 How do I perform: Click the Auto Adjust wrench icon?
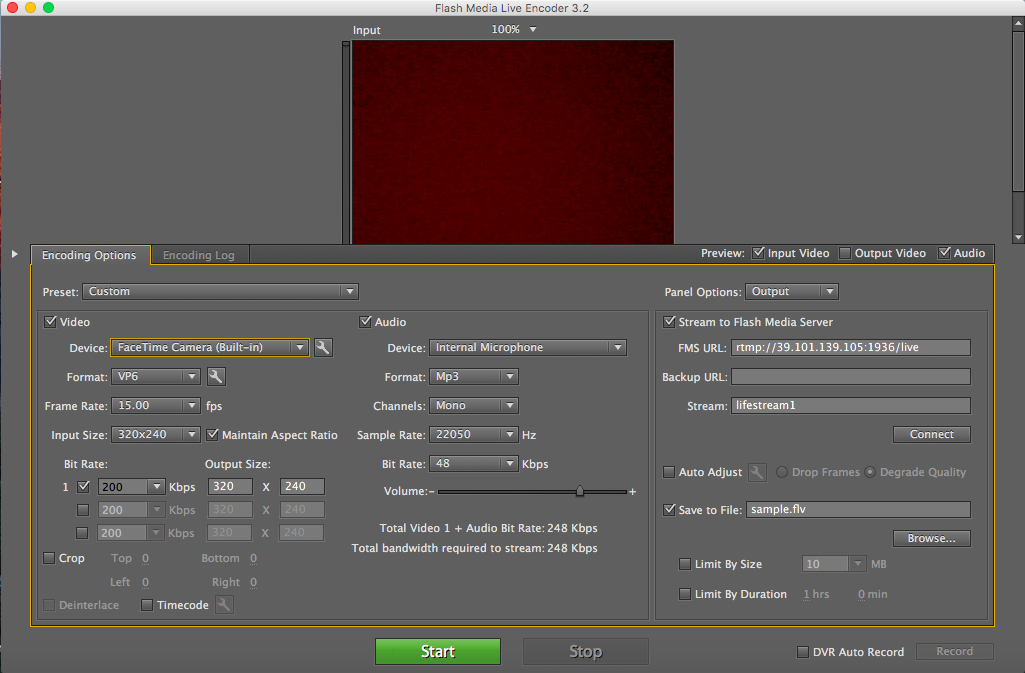(x=757, y=472)
